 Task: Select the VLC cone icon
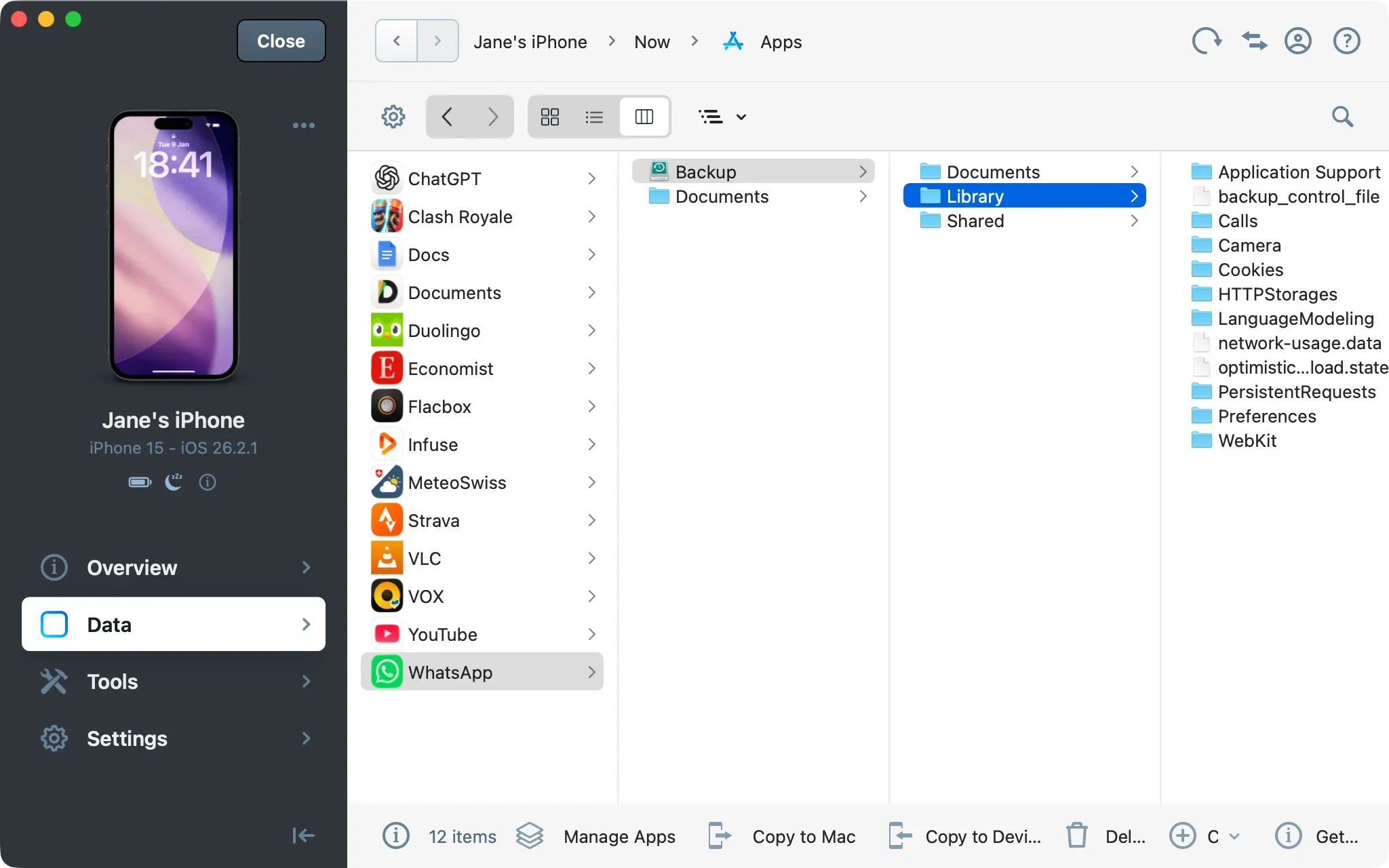click(x=387, y=558)
